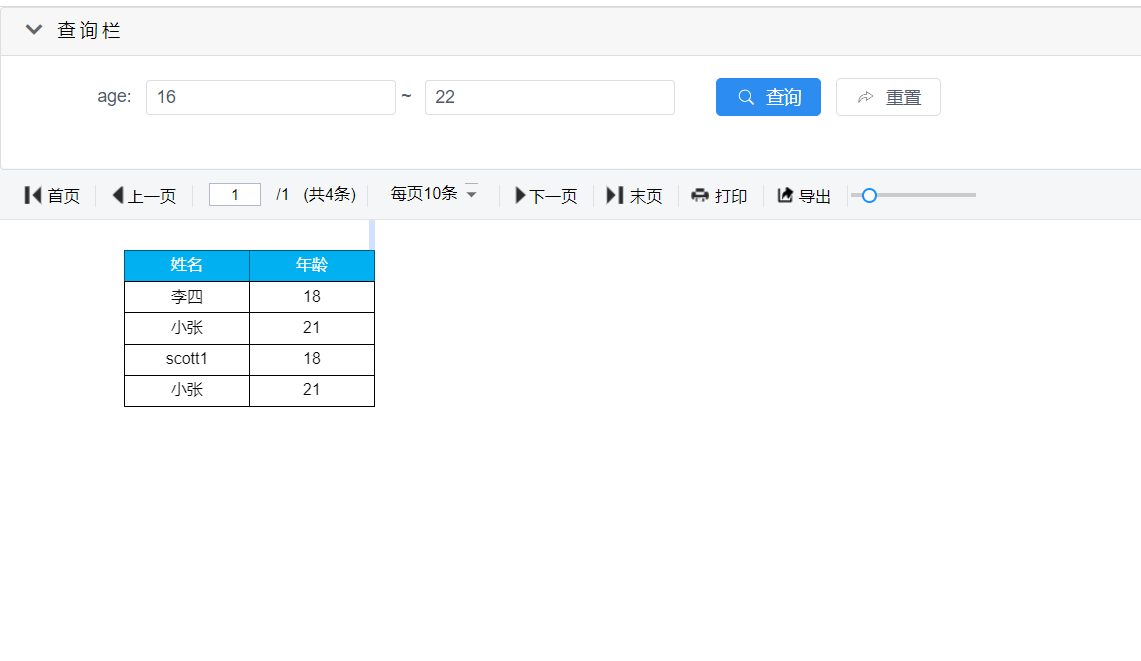Image resolution: width=1141 pixels, height=661 pixels.
Task: Click the blue 查询 search button
Action: click(x=768, y=97)
